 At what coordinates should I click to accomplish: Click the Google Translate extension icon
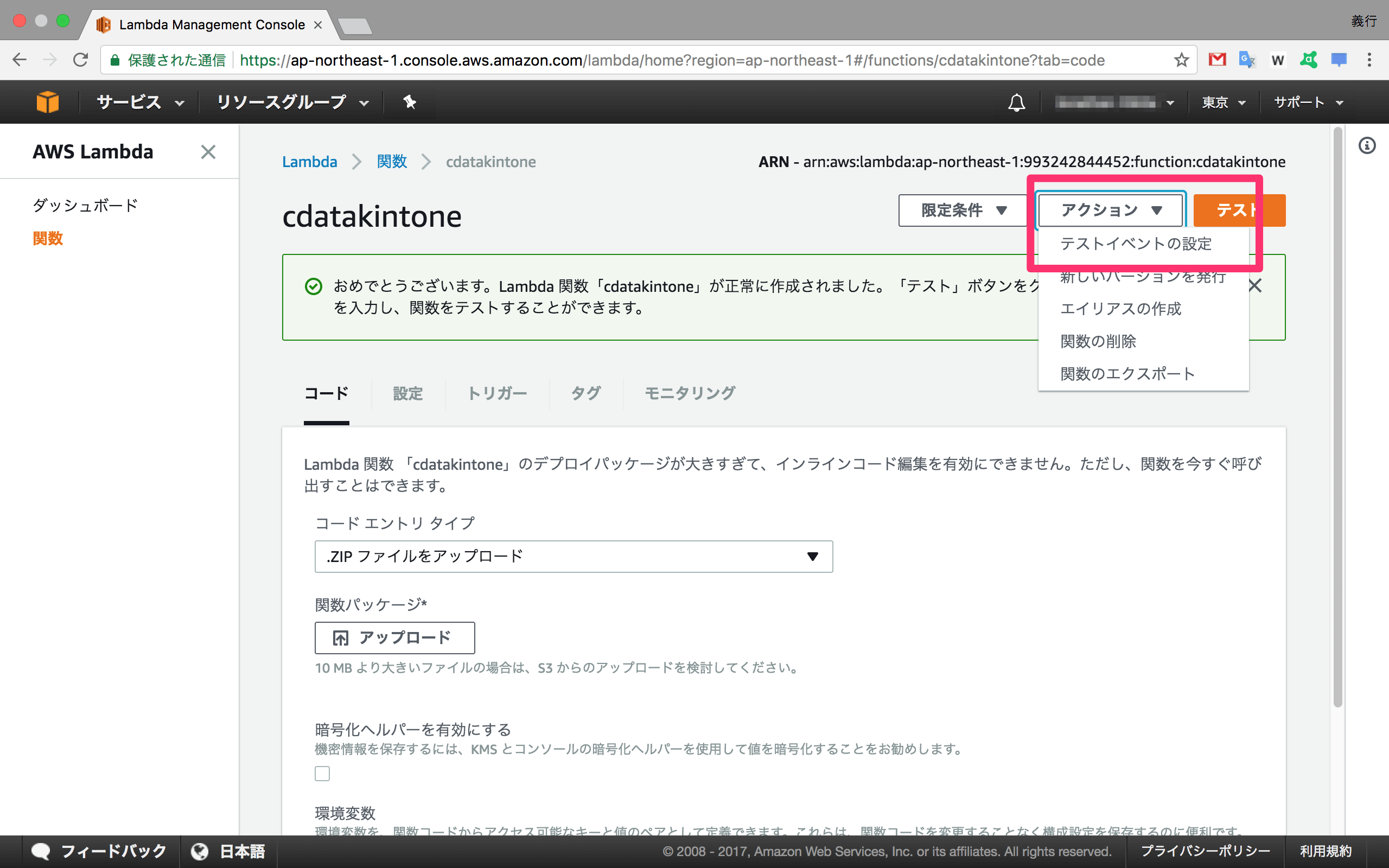(1247, 60)
